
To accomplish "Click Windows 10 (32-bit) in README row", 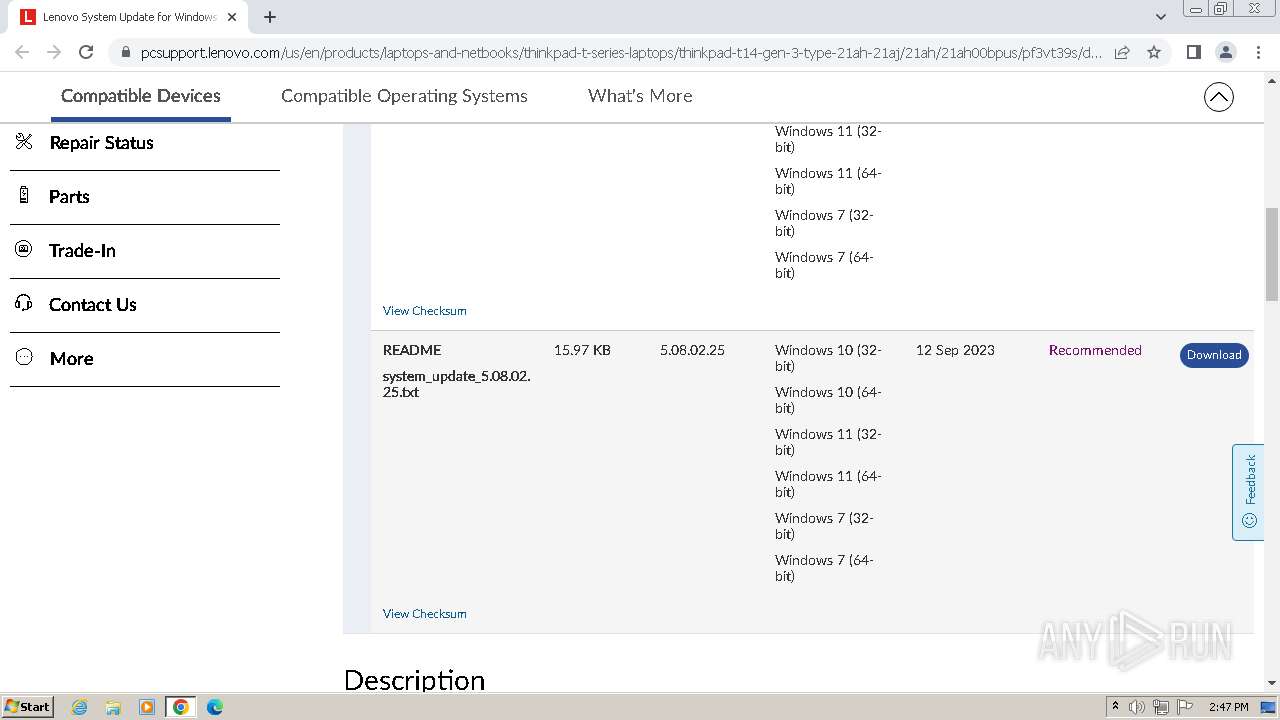I will [x=828, y=358].
